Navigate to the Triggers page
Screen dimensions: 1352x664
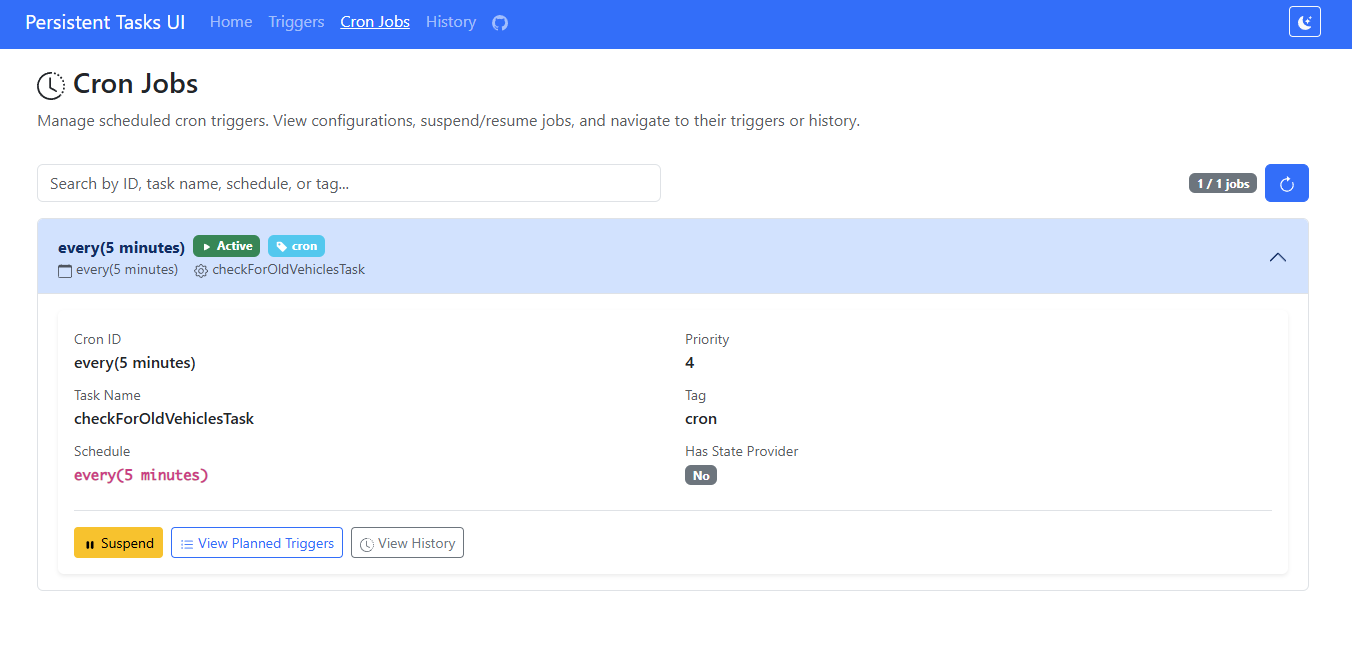coord(296,22)
